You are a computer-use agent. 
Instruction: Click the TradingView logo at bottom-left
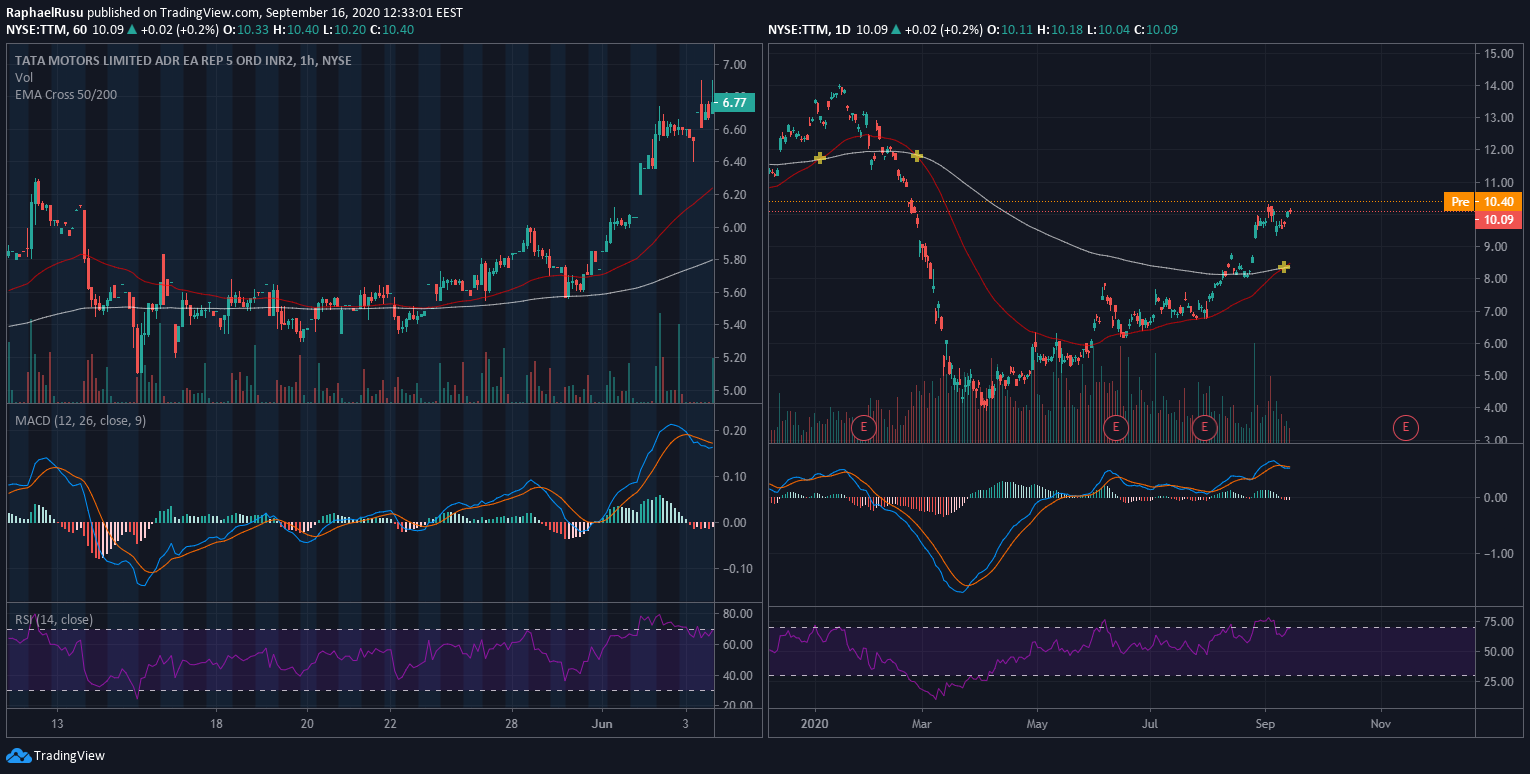(56, 755)
